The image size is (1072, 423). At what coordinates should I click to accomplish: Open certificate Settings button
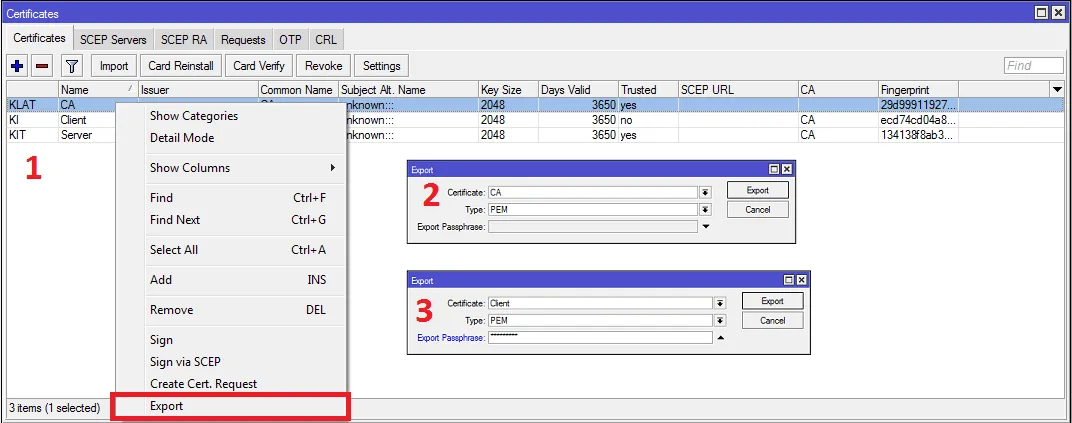click(x=381, y=66)
